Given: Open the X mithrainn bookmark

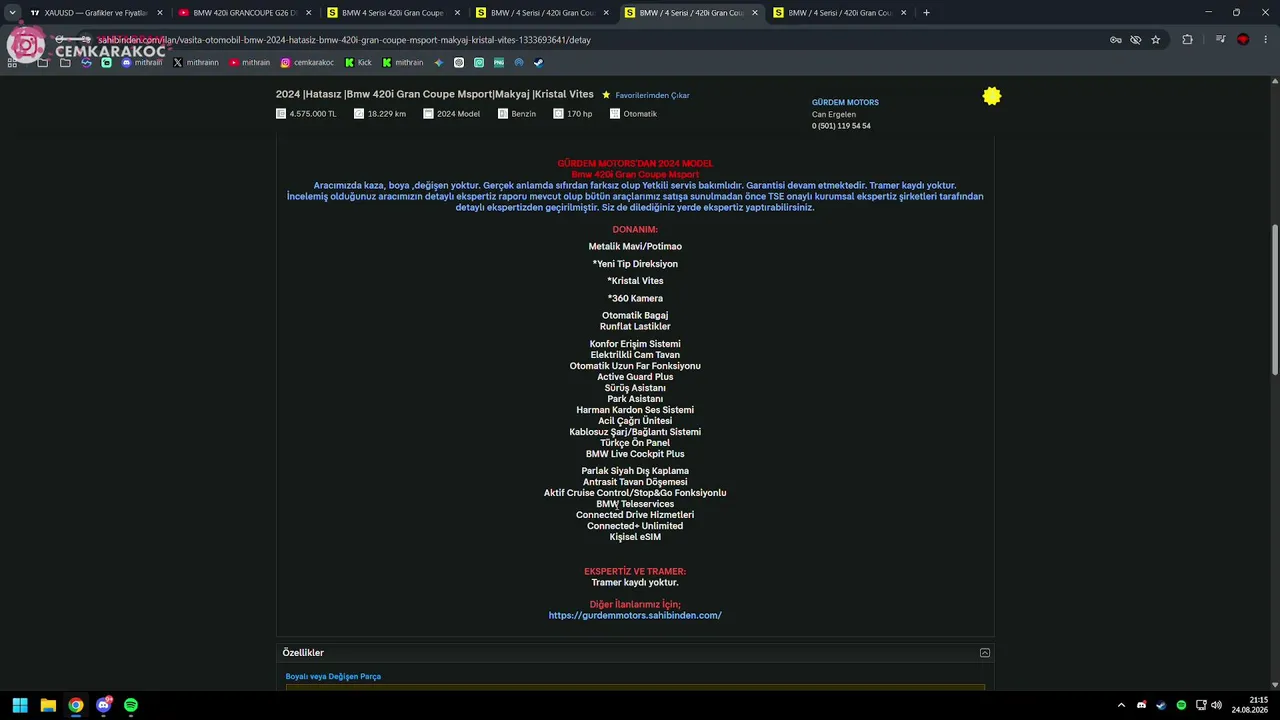Looking at the screenshot, I should (x=195, y=62).
